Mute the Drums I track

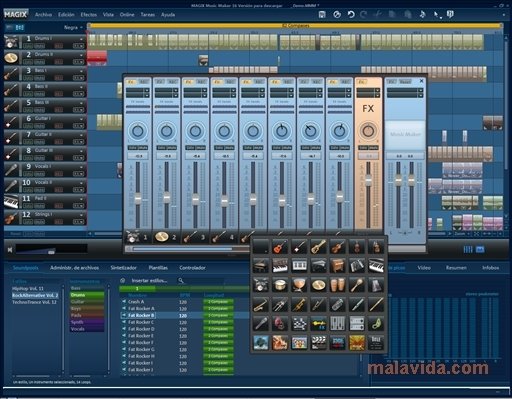[39, 46]
